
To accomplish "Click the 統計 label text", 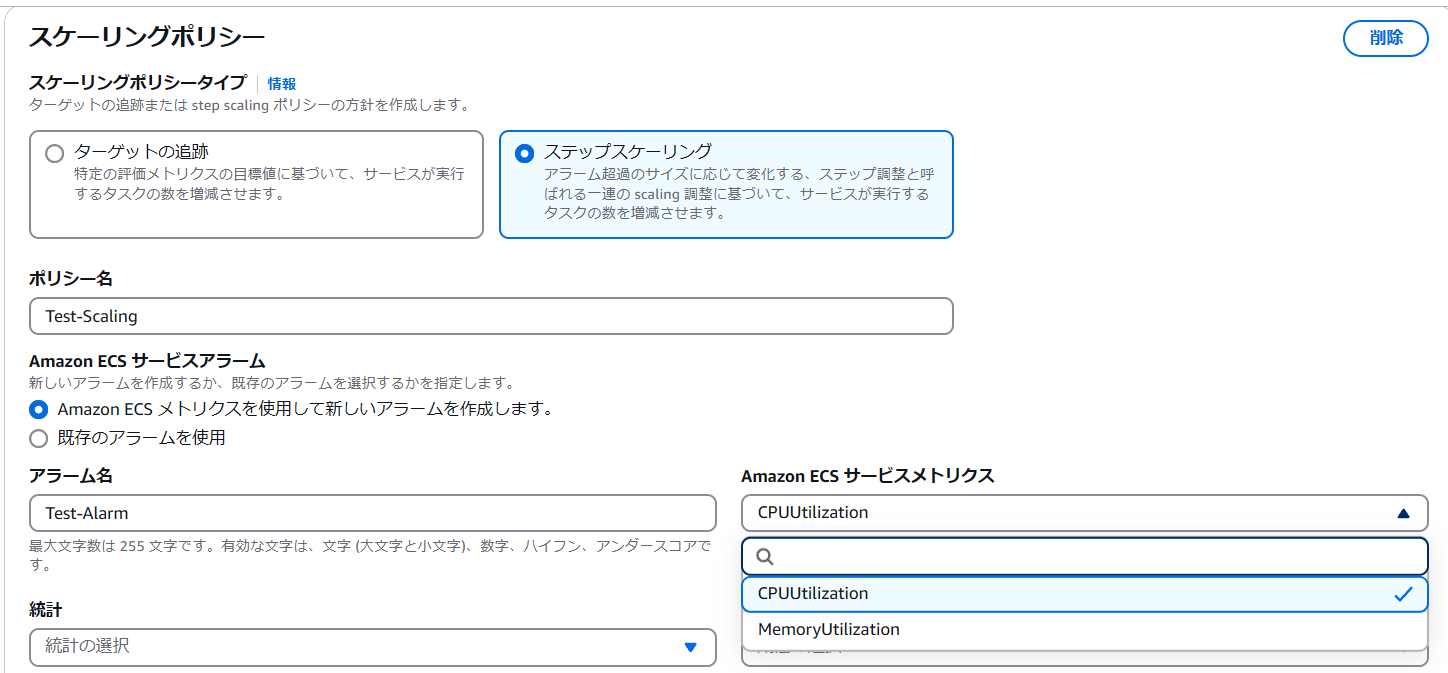I will coord(46,610).
